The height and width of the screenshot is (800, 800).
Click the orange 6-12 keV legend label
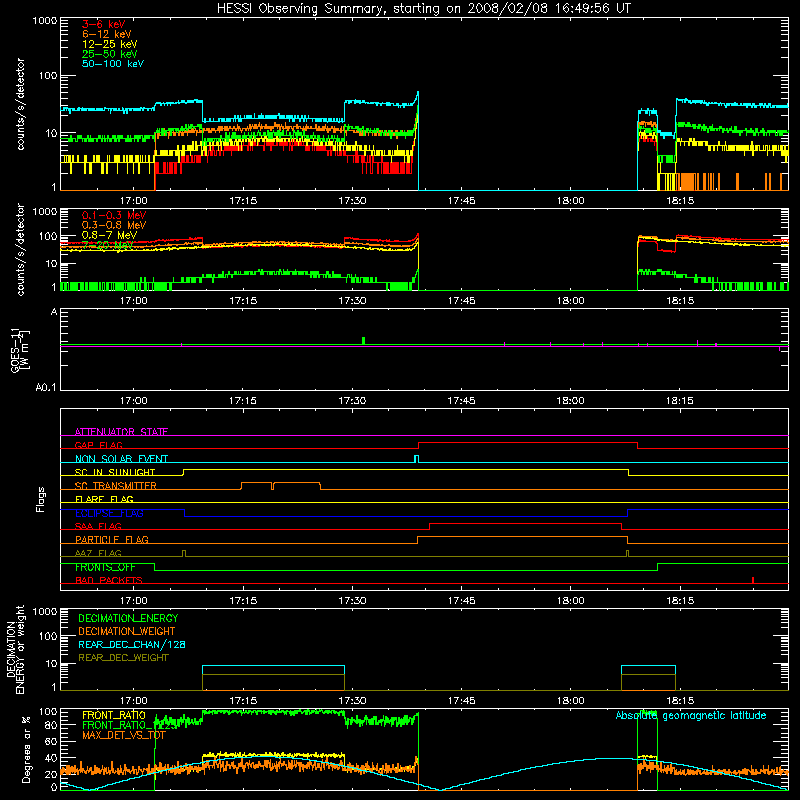(106, 34)
